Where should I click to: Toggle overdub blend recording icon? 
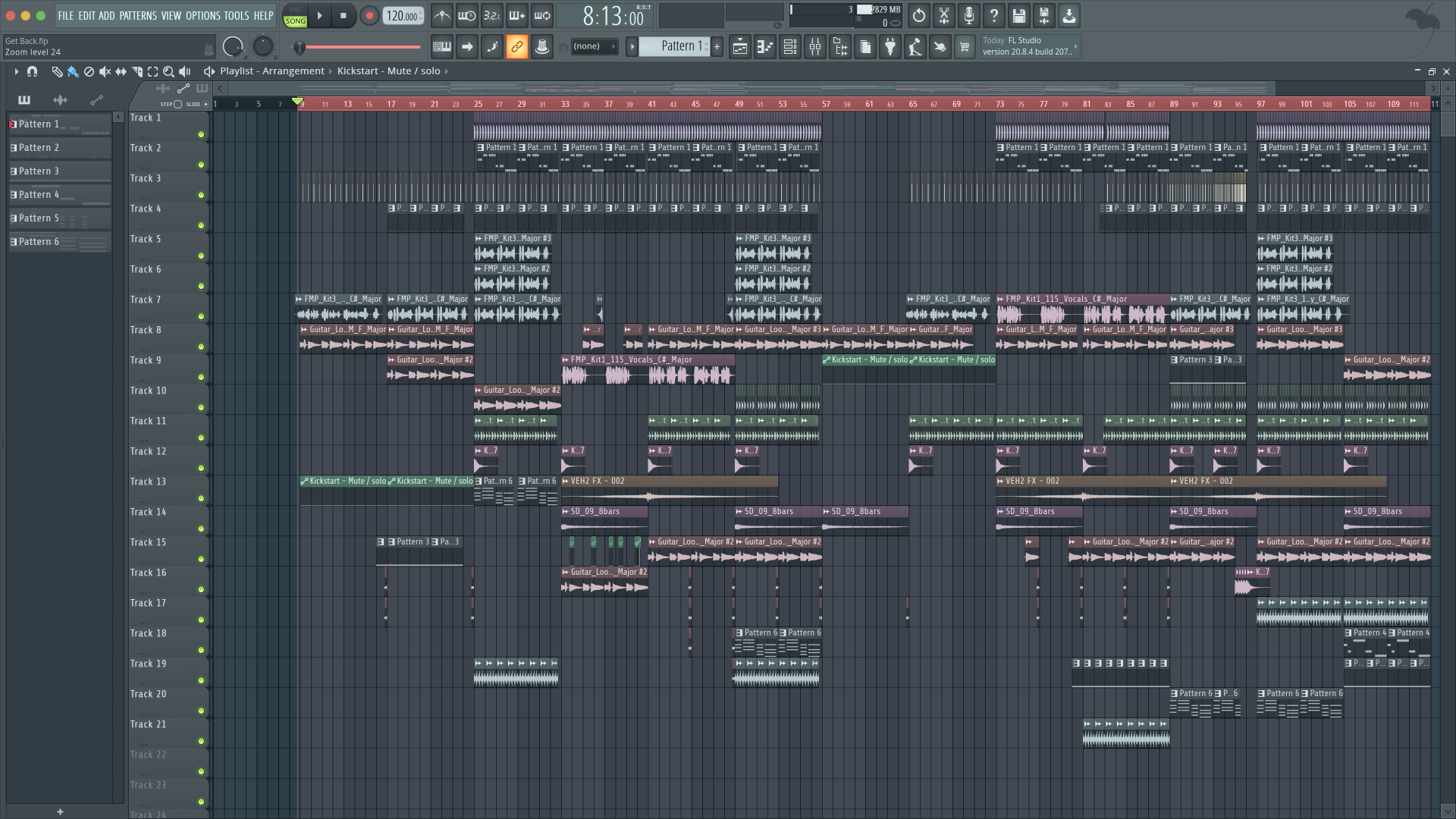tap(517, 15)
